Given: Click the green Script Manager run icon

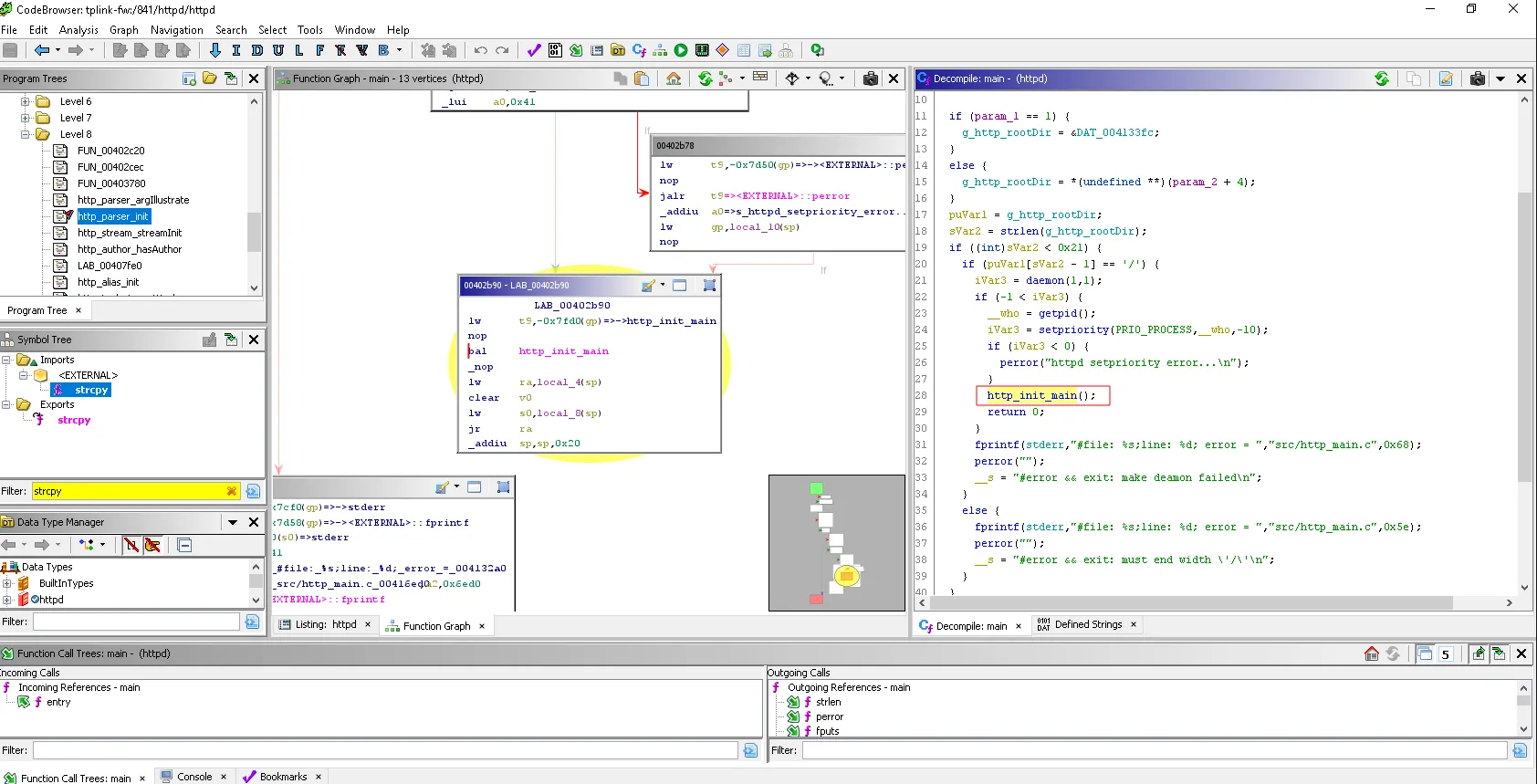Looking at the screenshot, I should pos(681,50).
